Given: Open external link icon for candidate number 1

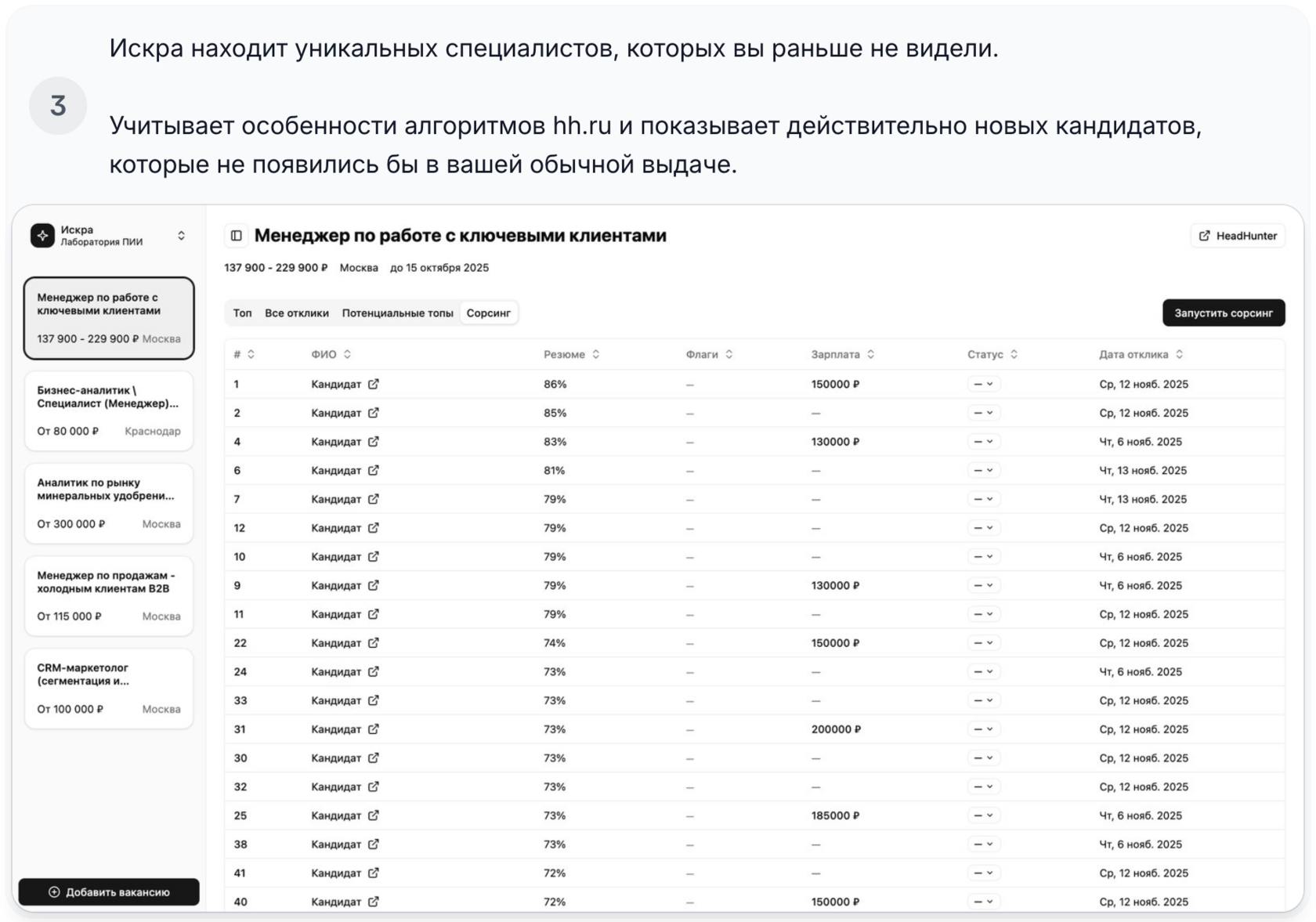Looking at the screenshot, I should click(x=374, y=384).
